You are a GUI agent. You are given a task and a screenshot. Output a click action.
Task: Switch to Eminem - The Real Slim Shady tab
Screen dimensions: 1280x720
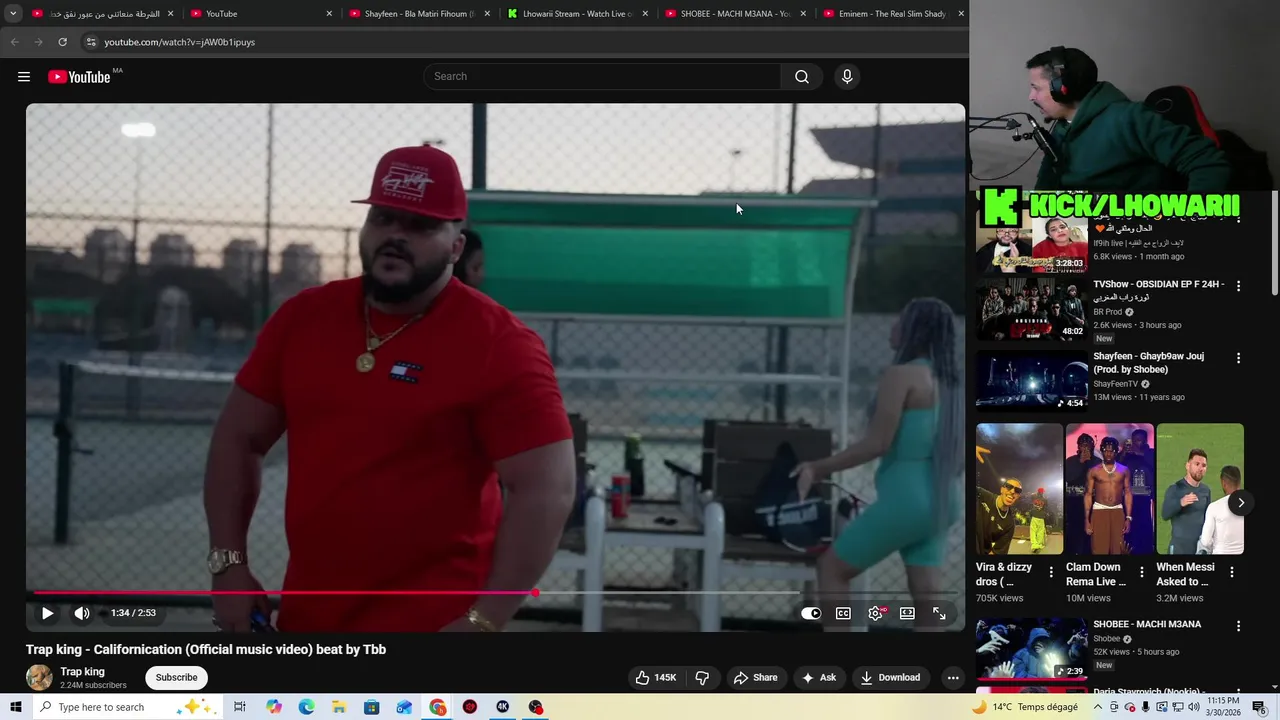pyautogui.click(x=893, y=14)
